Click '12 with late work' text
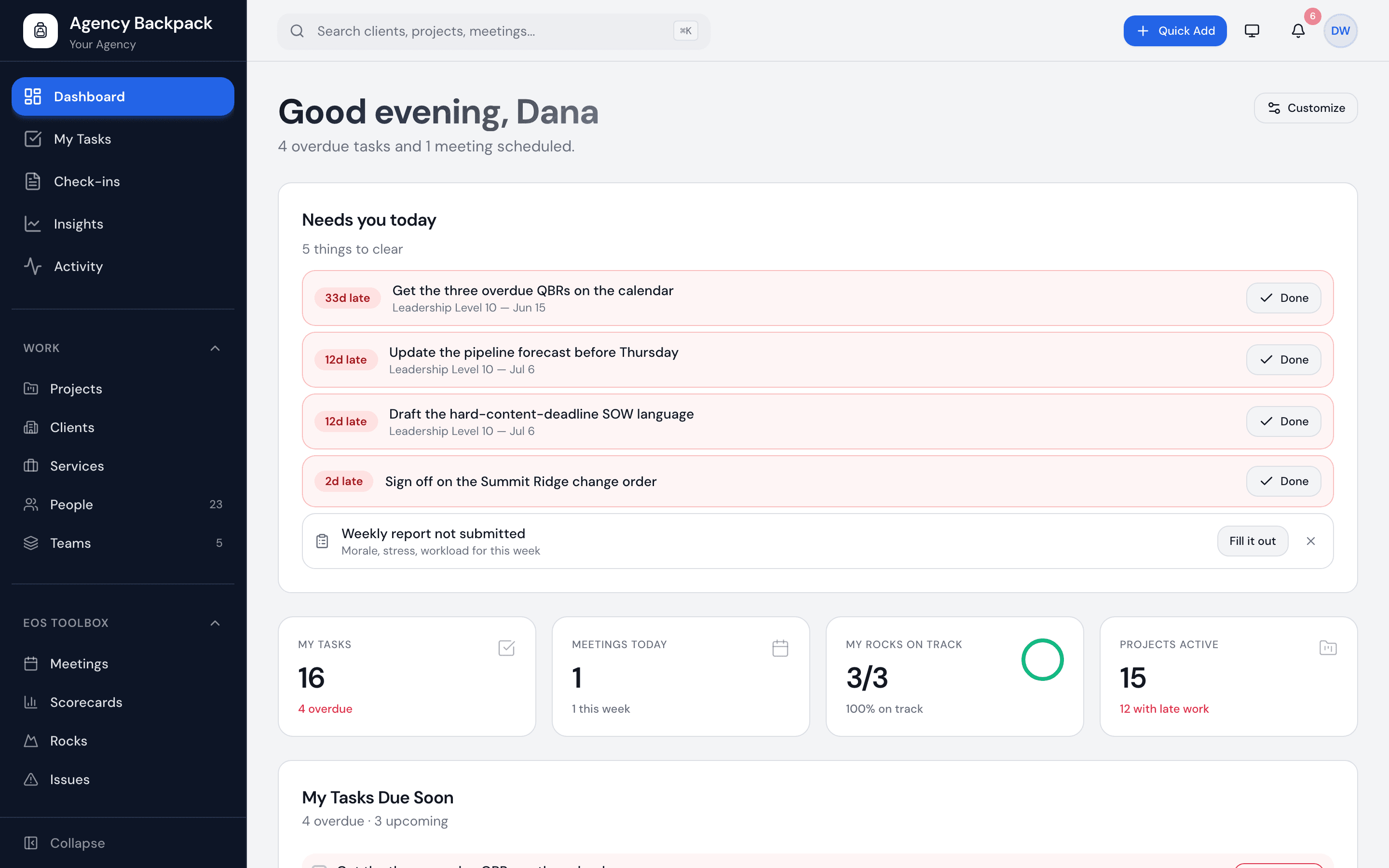Screen dimensions: 1389x868 pos(1164,708)
